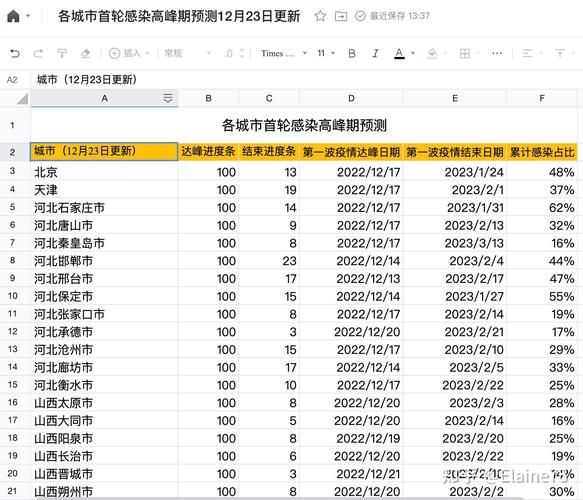This screenshot has height=500, width=583.
Task: Open the number format dropdown 常规
Action: pyautogui.click(x=188, y=54)
